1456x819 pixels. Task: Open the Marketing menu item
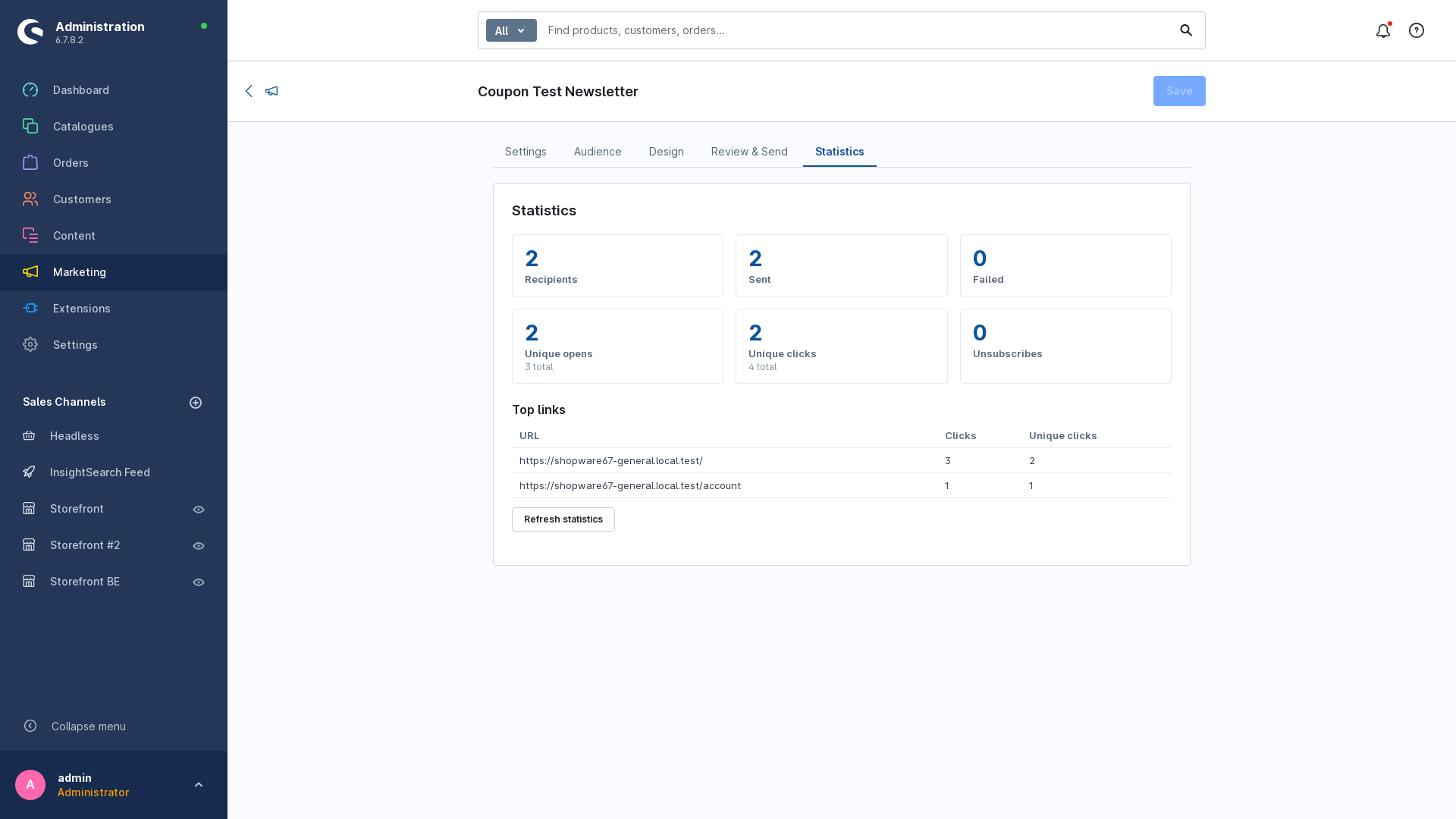(114, 272)
